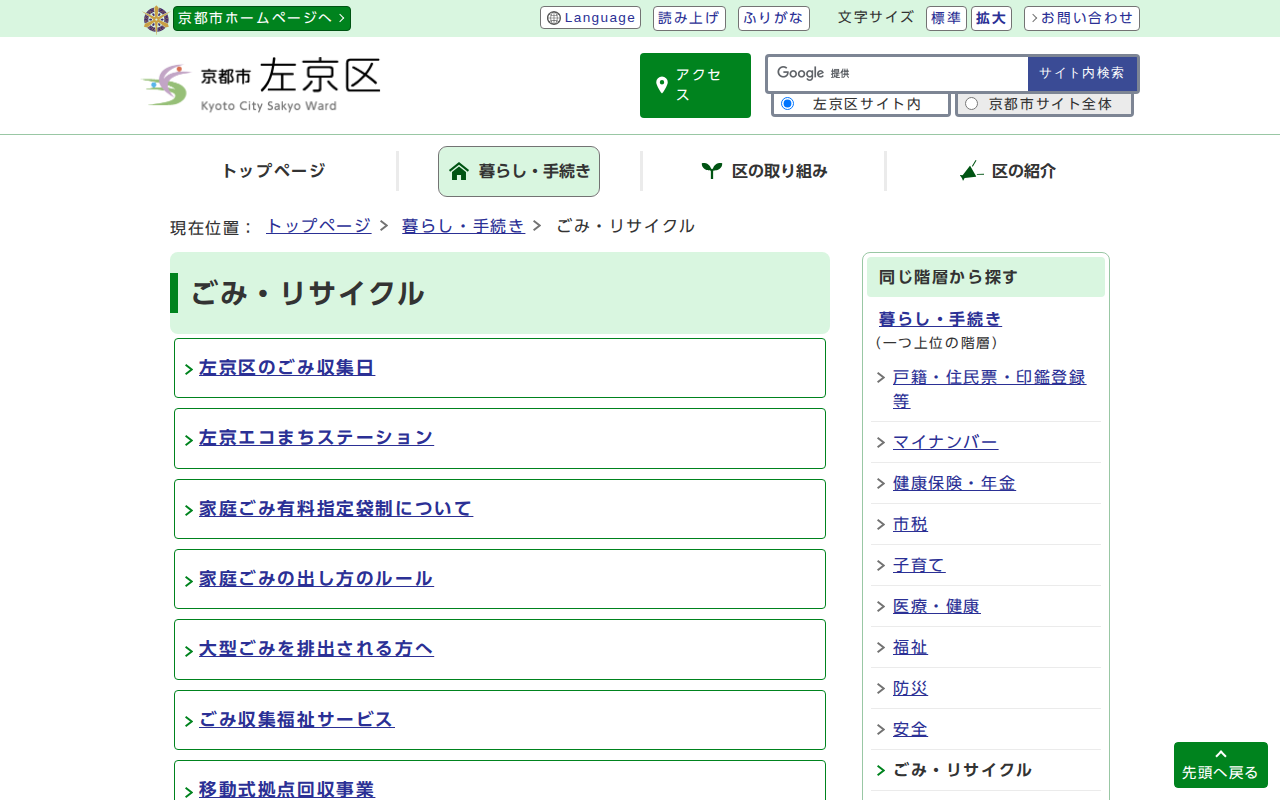
Task: Open the 左京区のごみ収集日 link
Action: pos(286,368)
